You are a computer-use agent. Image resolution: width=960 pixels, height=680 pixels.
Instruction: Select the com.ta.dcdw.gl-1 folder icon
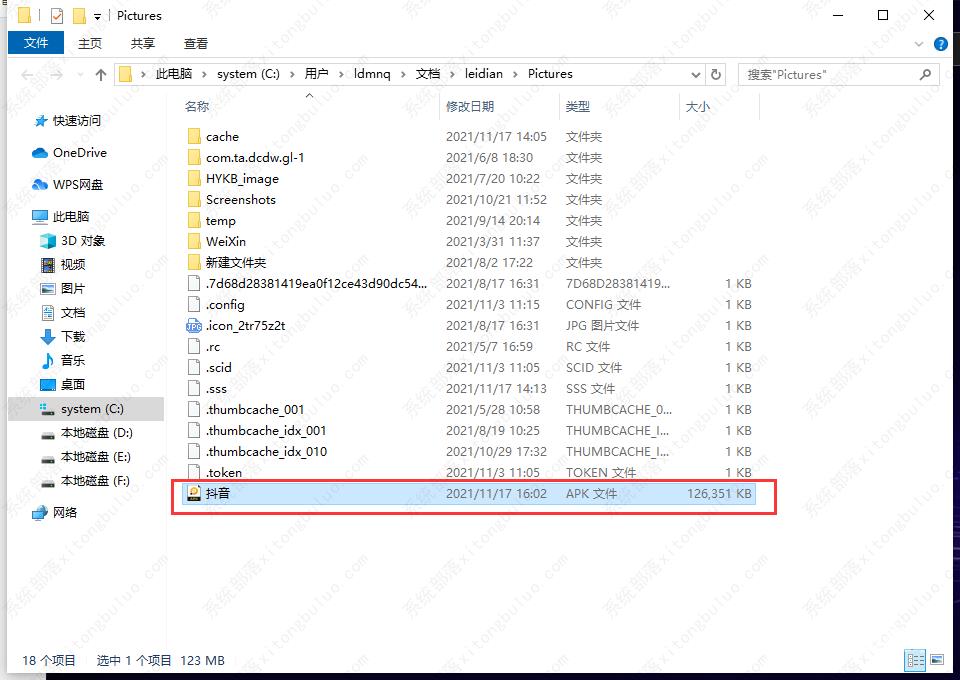pos(194,158)
